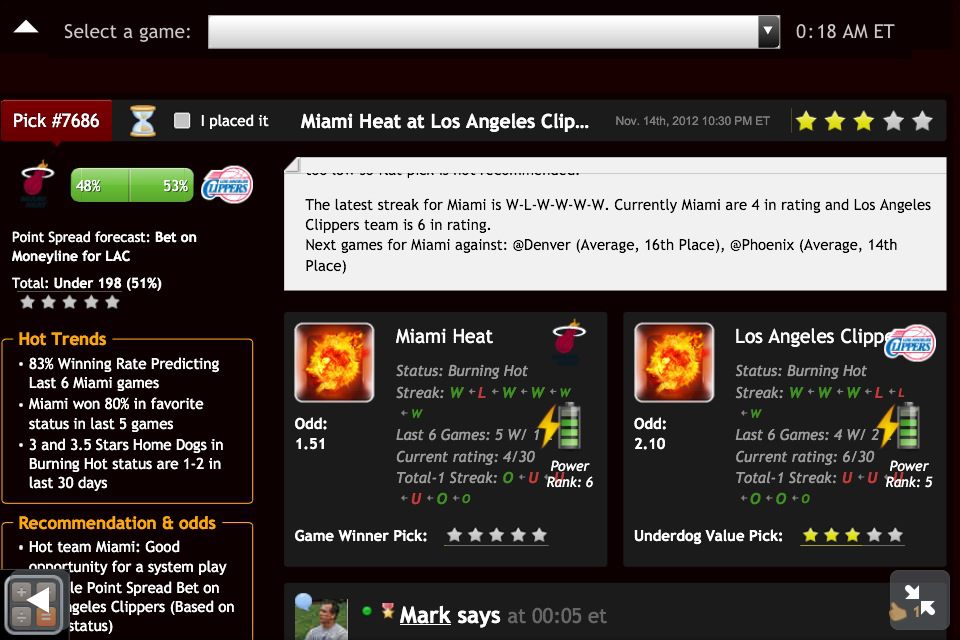Click the Miami Heat logo beside percentage bar
The width and height of the screenshot is (960, 640).
coord(37,184)
